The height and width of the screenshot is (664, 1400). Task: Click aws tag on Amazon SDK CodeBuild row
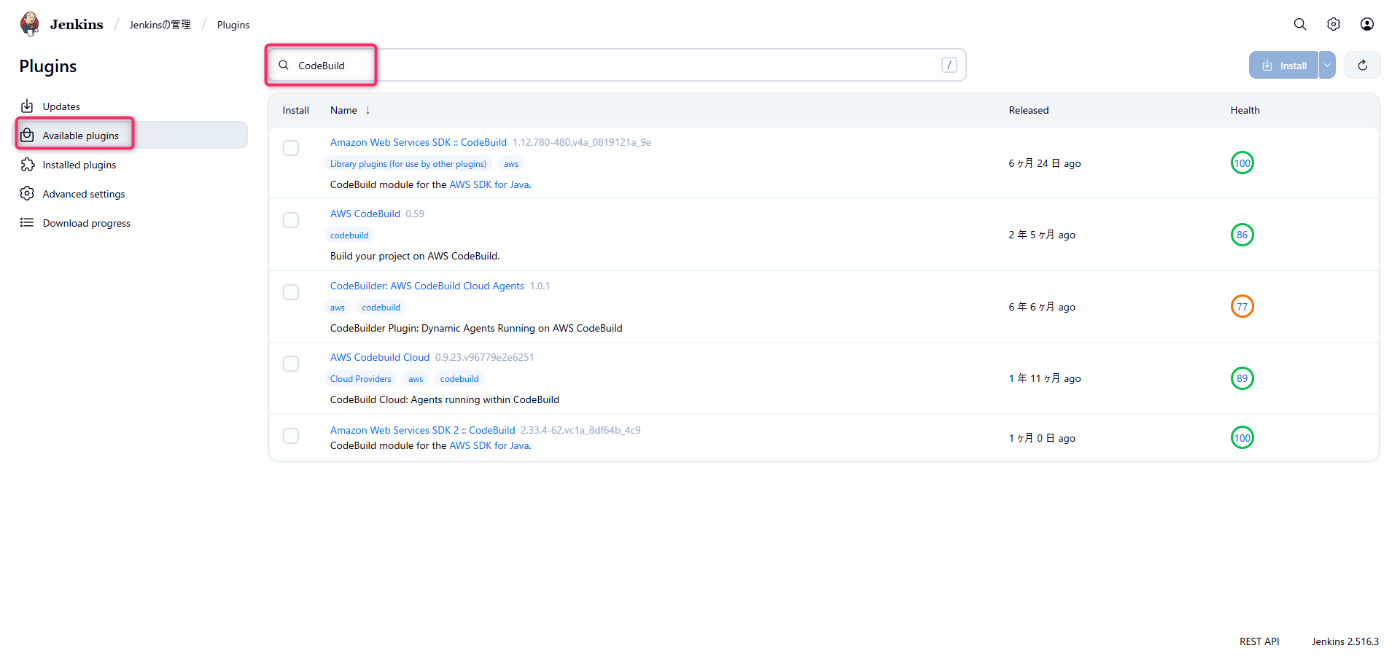click(x=511, y=163)
